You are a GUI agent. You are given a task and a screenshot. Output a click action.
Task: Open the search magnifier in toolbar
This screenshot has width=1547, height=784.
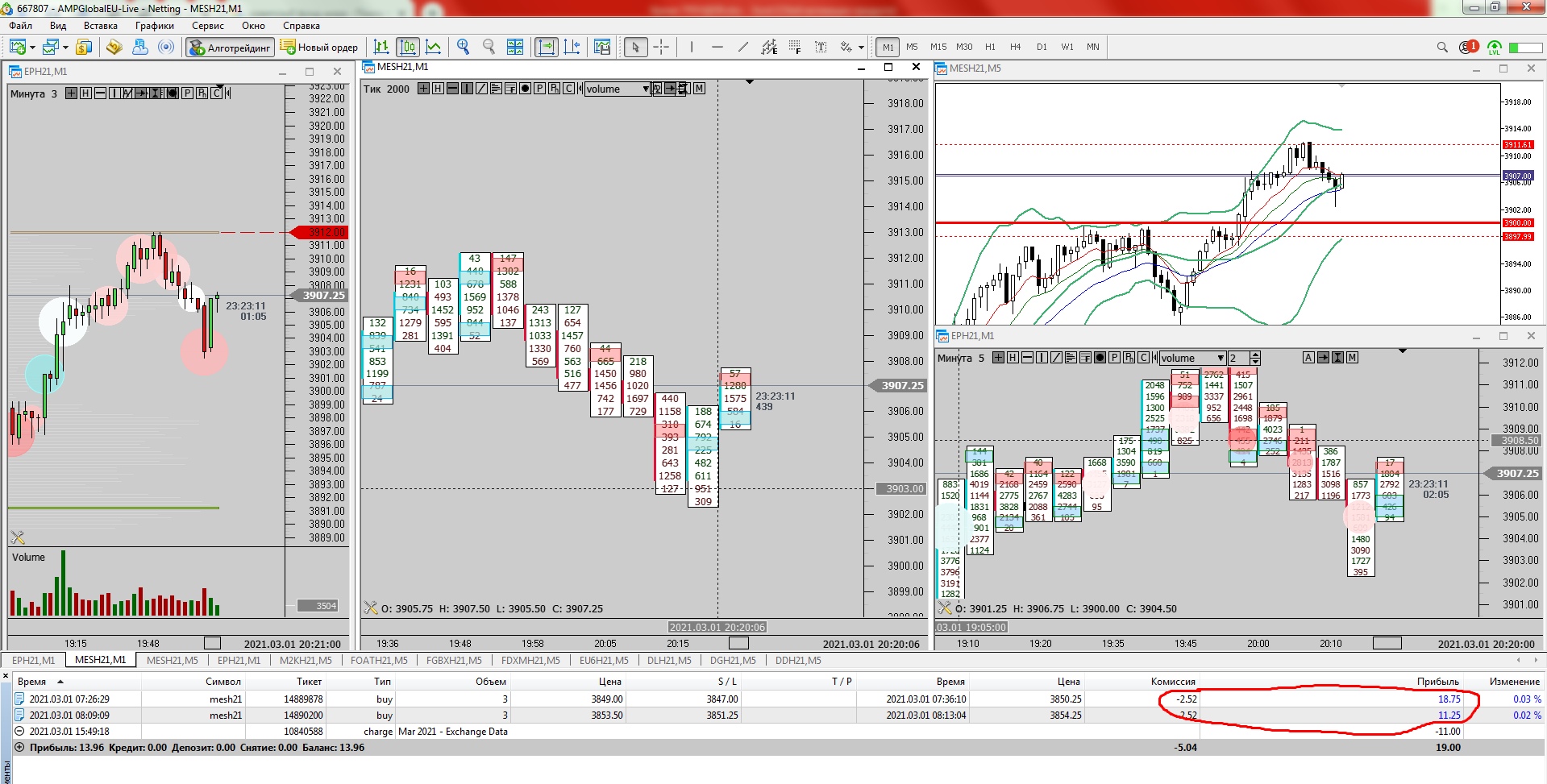point(1442,47)
